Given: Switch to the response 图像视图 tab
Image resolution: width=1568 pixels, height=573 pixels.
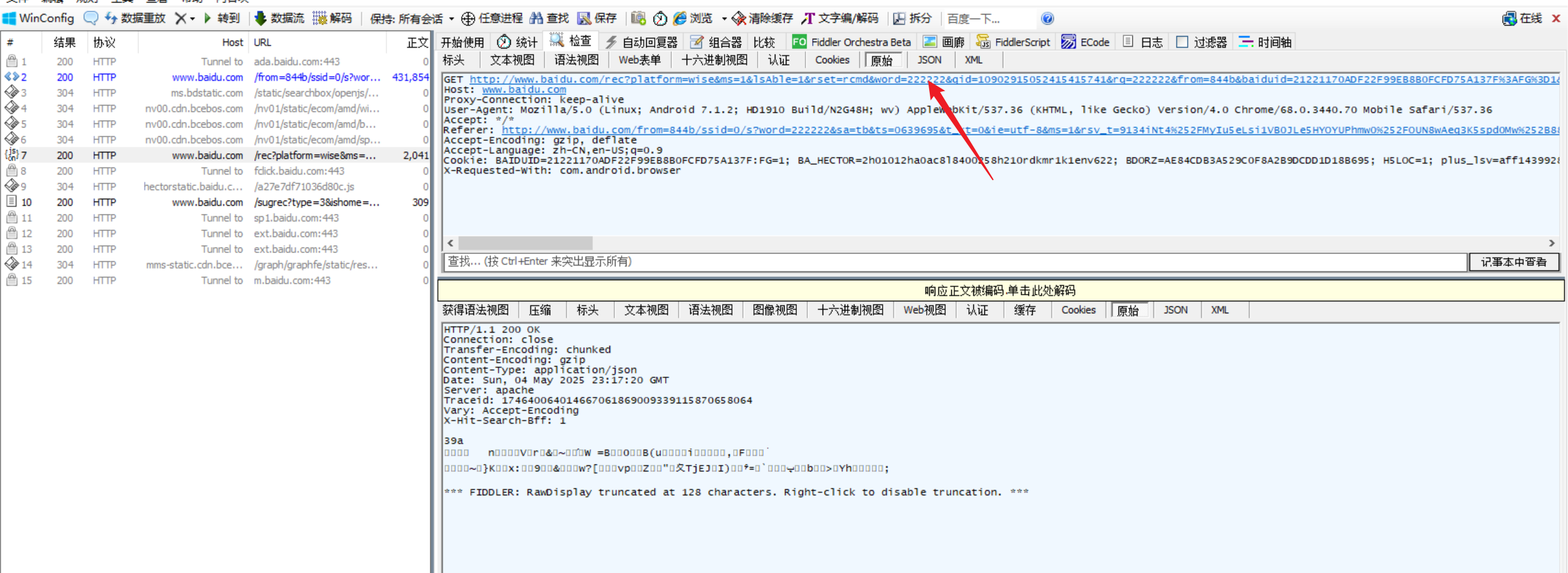Looking at the screenshot, I should click(x=775, y=310).
